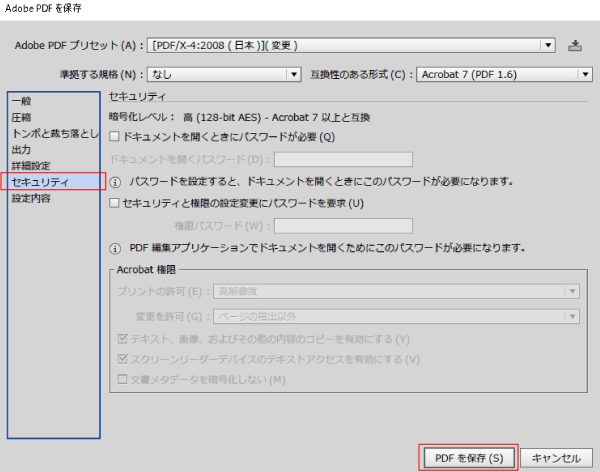Viewport: 600px width, 472px height.
Task: Toggle テキスト、画像のコピーを有効にする checkbox
Action: coord(122,339)
